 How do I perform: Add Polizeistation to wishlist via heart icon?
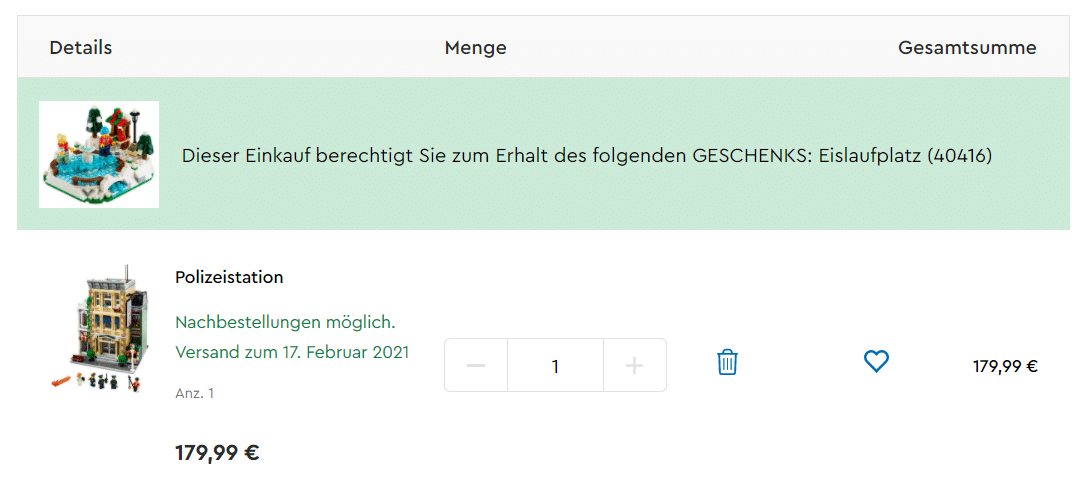tap(876, 361)
